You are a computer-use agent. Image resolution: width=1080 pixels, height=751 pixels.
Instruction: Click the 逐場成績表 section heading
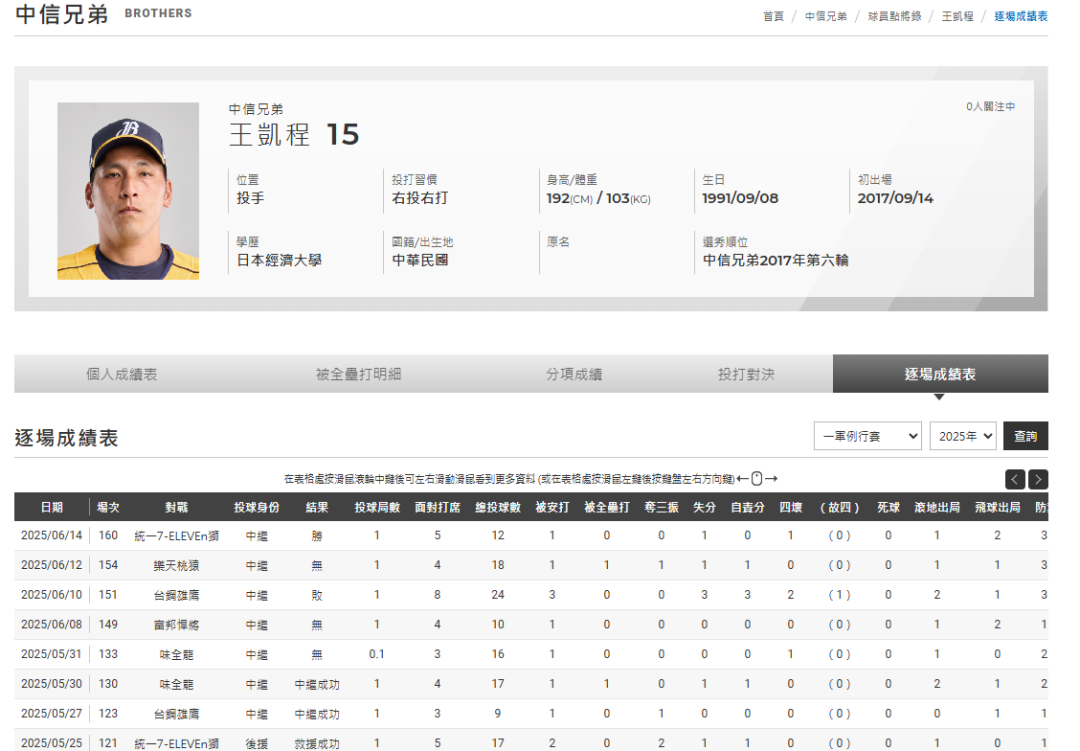pos(66,438)
